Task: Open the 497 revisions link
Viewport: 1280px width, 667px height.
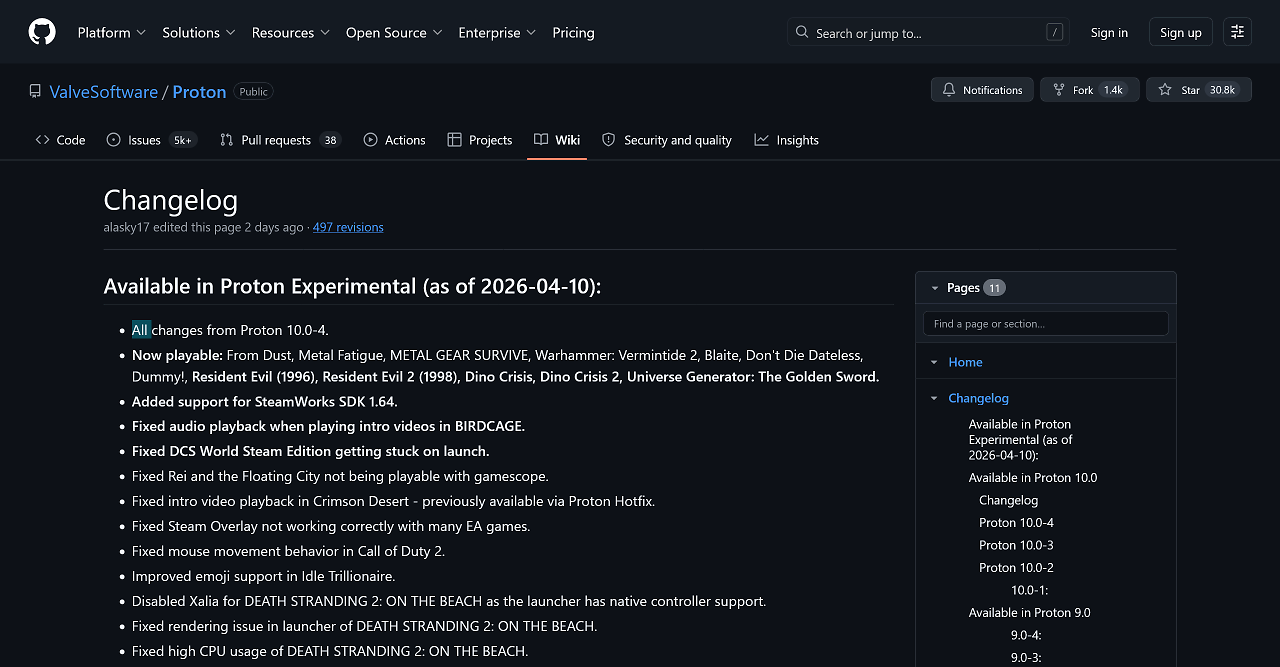Action: pos(348,227)
